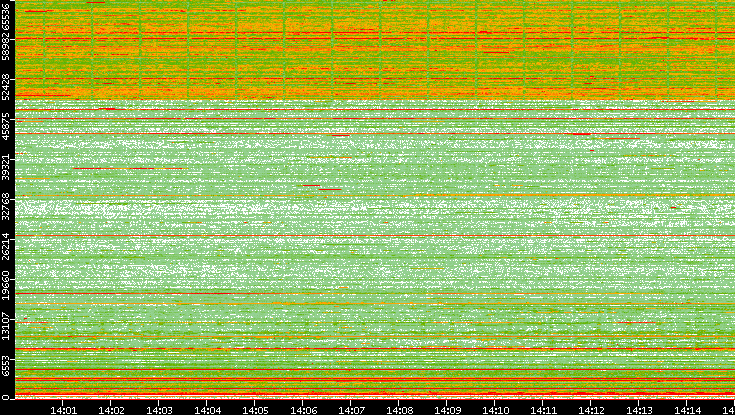Click the 52428 vertical axis label
735x415 pixels.
6,86
